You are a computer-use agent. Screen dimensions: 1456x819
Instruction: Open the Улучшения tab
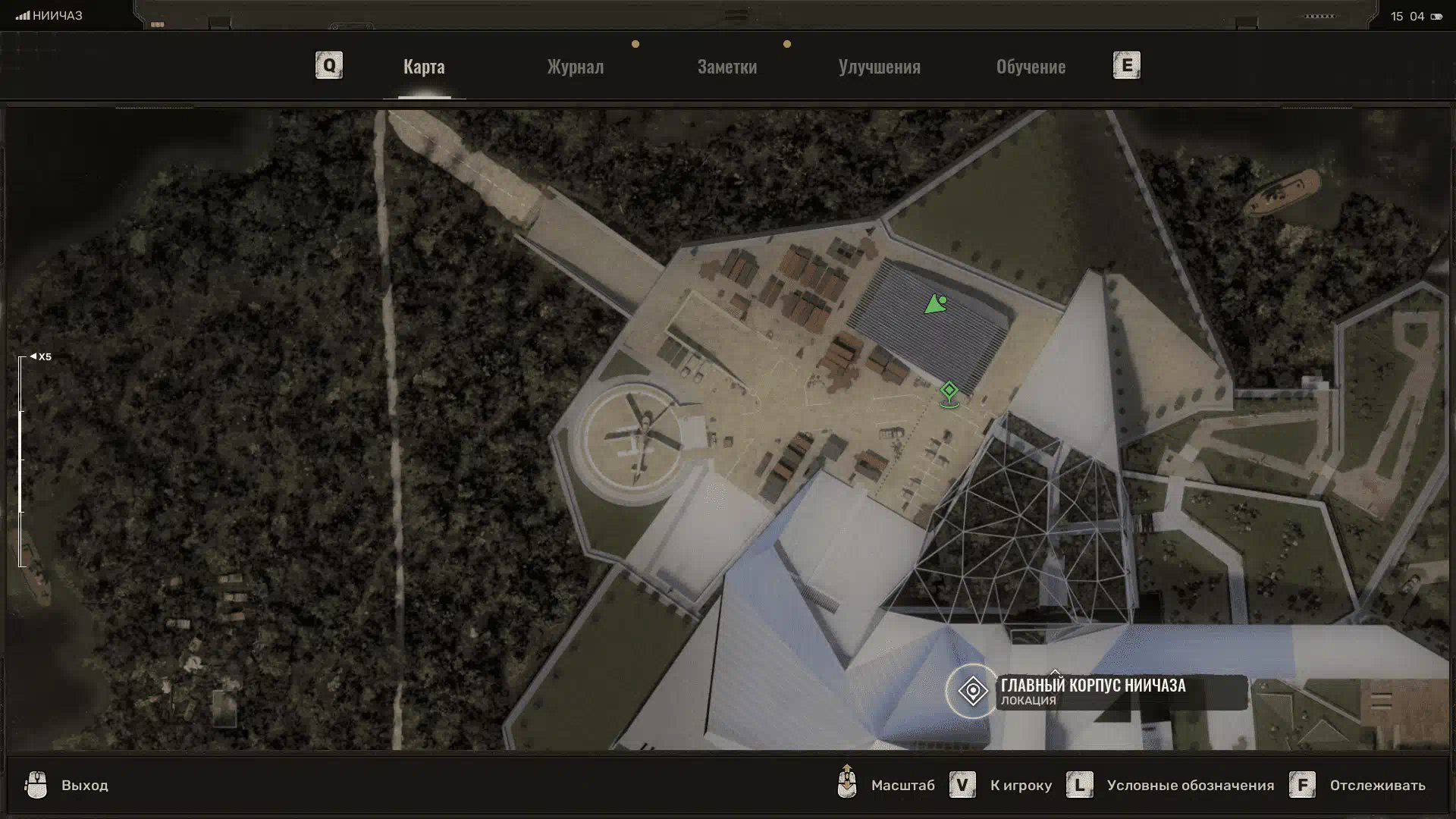[879, 67]
